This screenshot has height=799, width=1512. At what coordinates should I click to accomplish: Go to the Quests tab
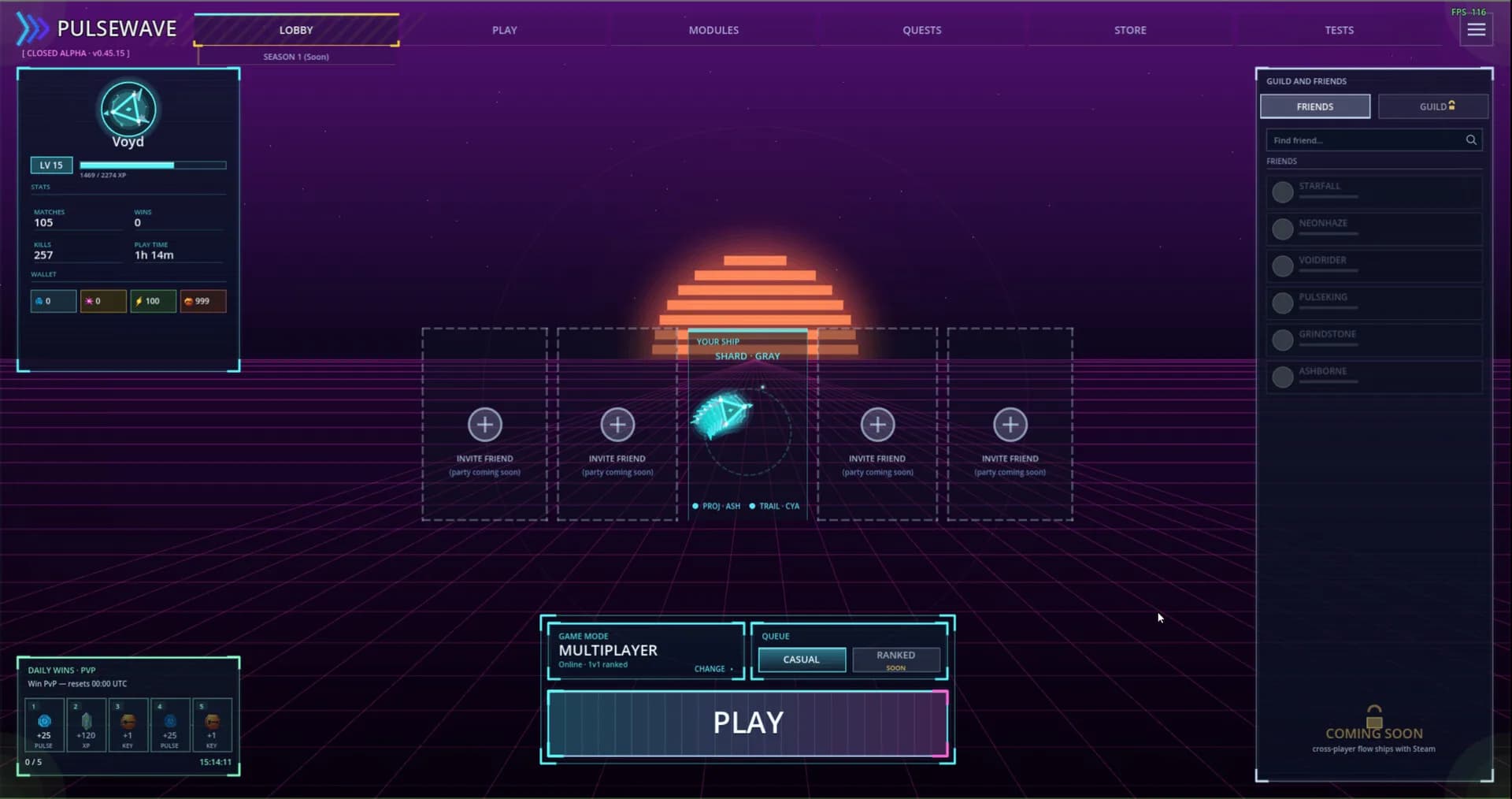922,30
